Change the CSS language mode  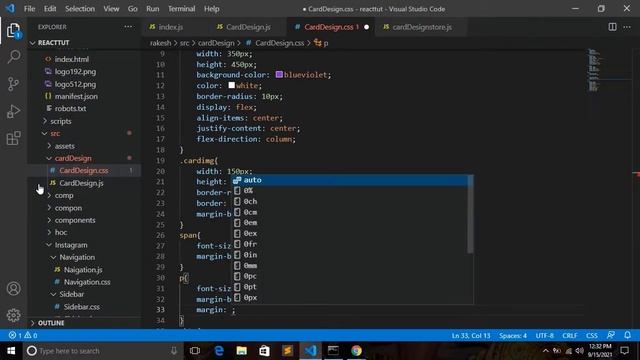pyautogui.click(x=592, y=335)
